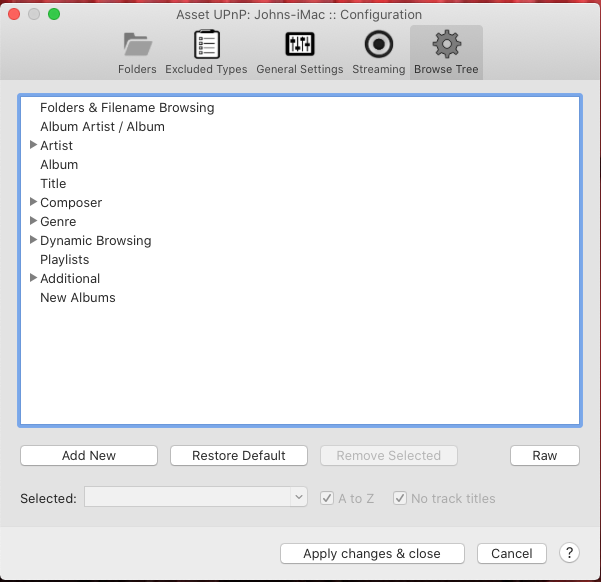Expand the Artist tree node
The image size is (601, 582).
click(34, 145)
